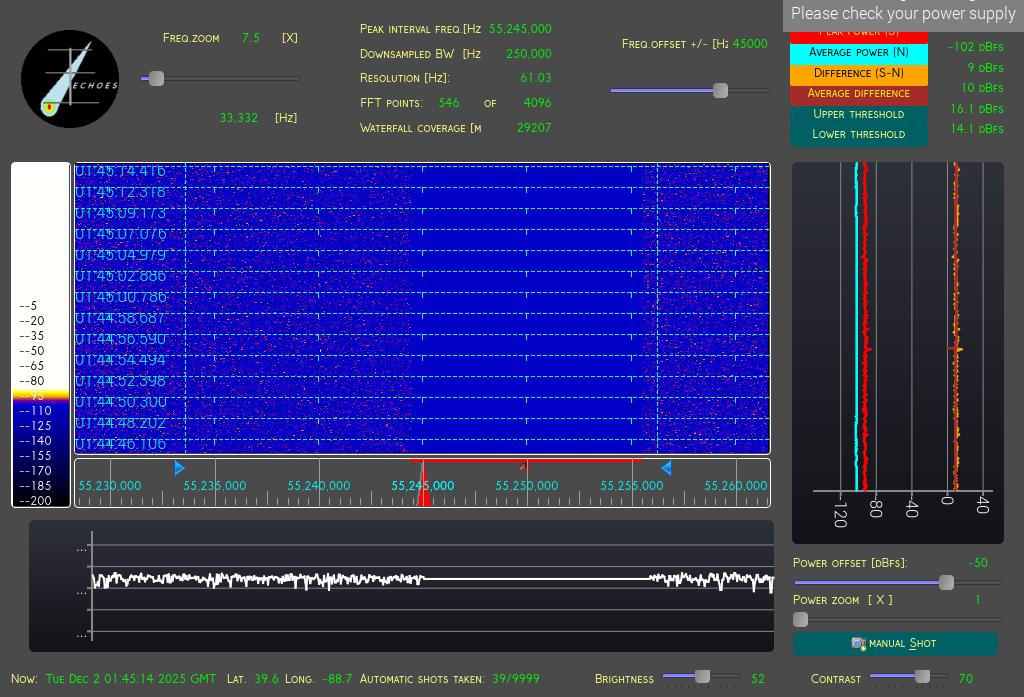Click the Freq. zoom slider handle
This screenshot has height=697, width=1024.
click(x=156, y=78)
